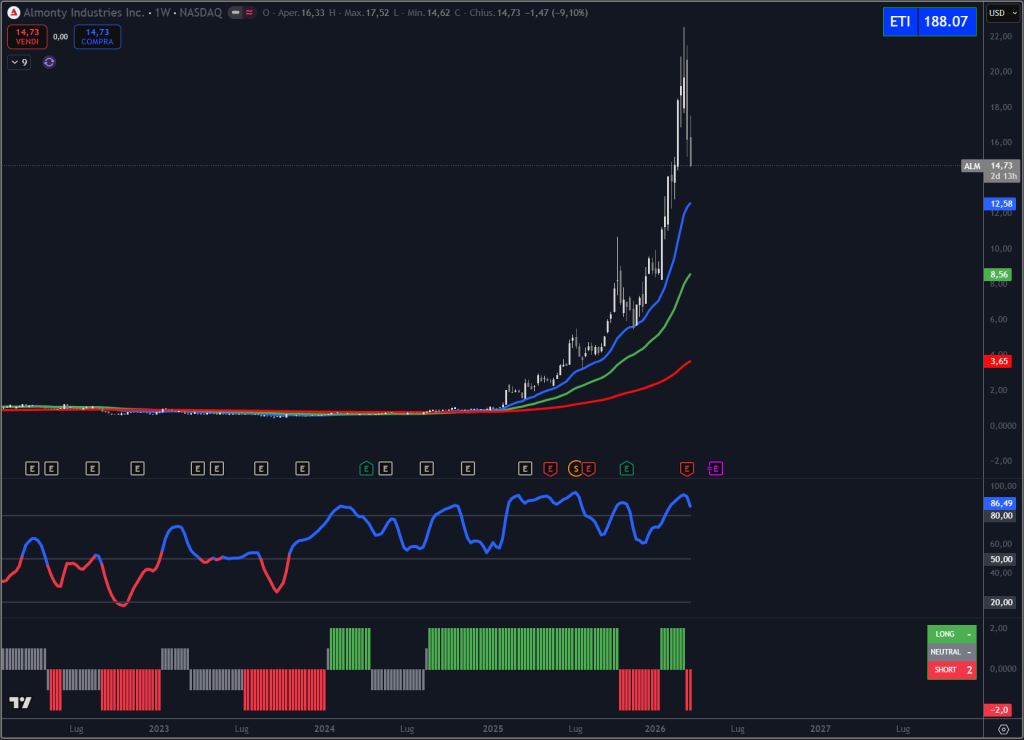Click the TradingView logo at bottom left

(x=19, y=704)
